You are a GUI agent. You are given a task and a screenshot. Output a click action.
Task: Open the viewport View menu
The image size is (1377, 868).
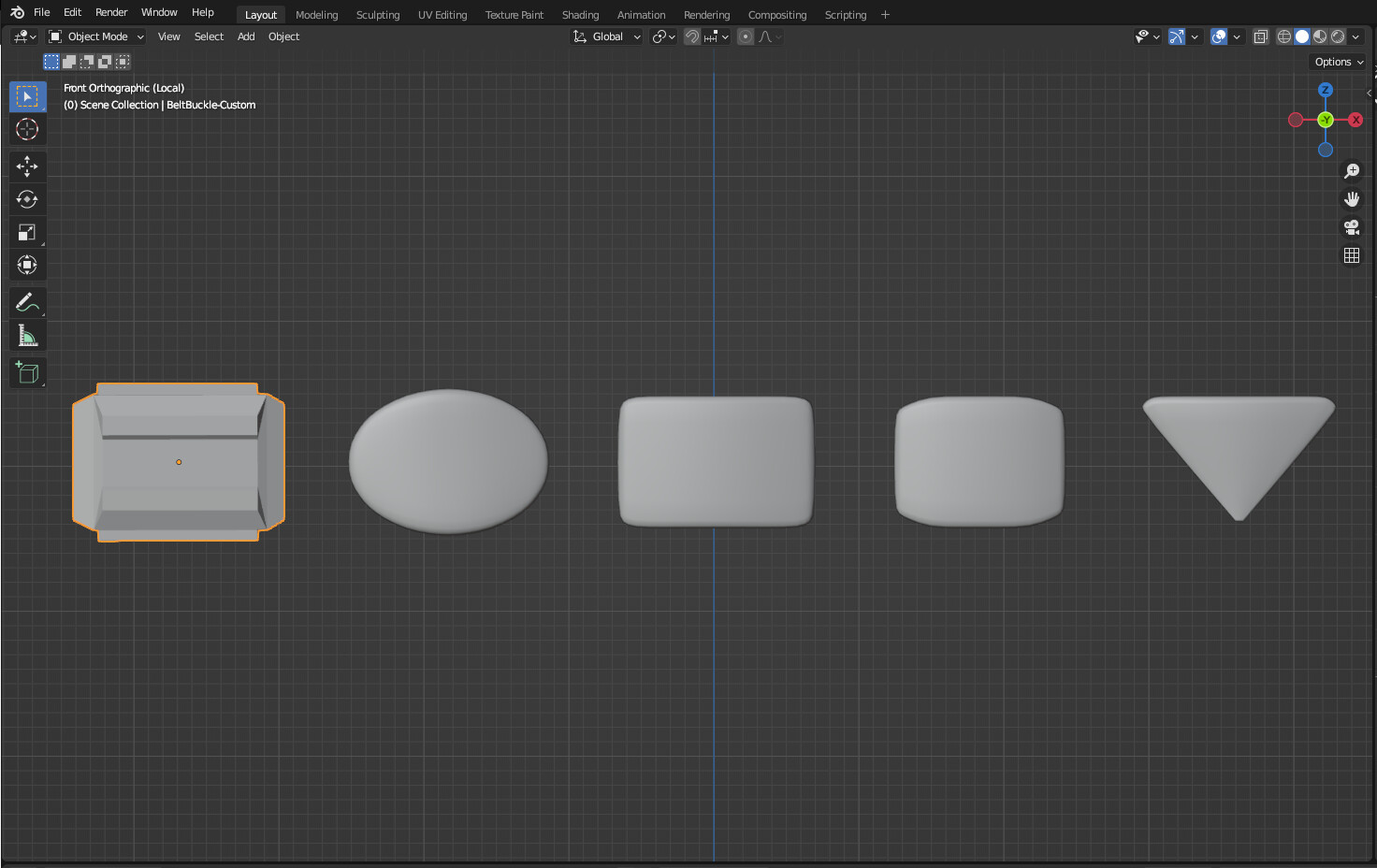pyautogui.click(x=168, y=36)
